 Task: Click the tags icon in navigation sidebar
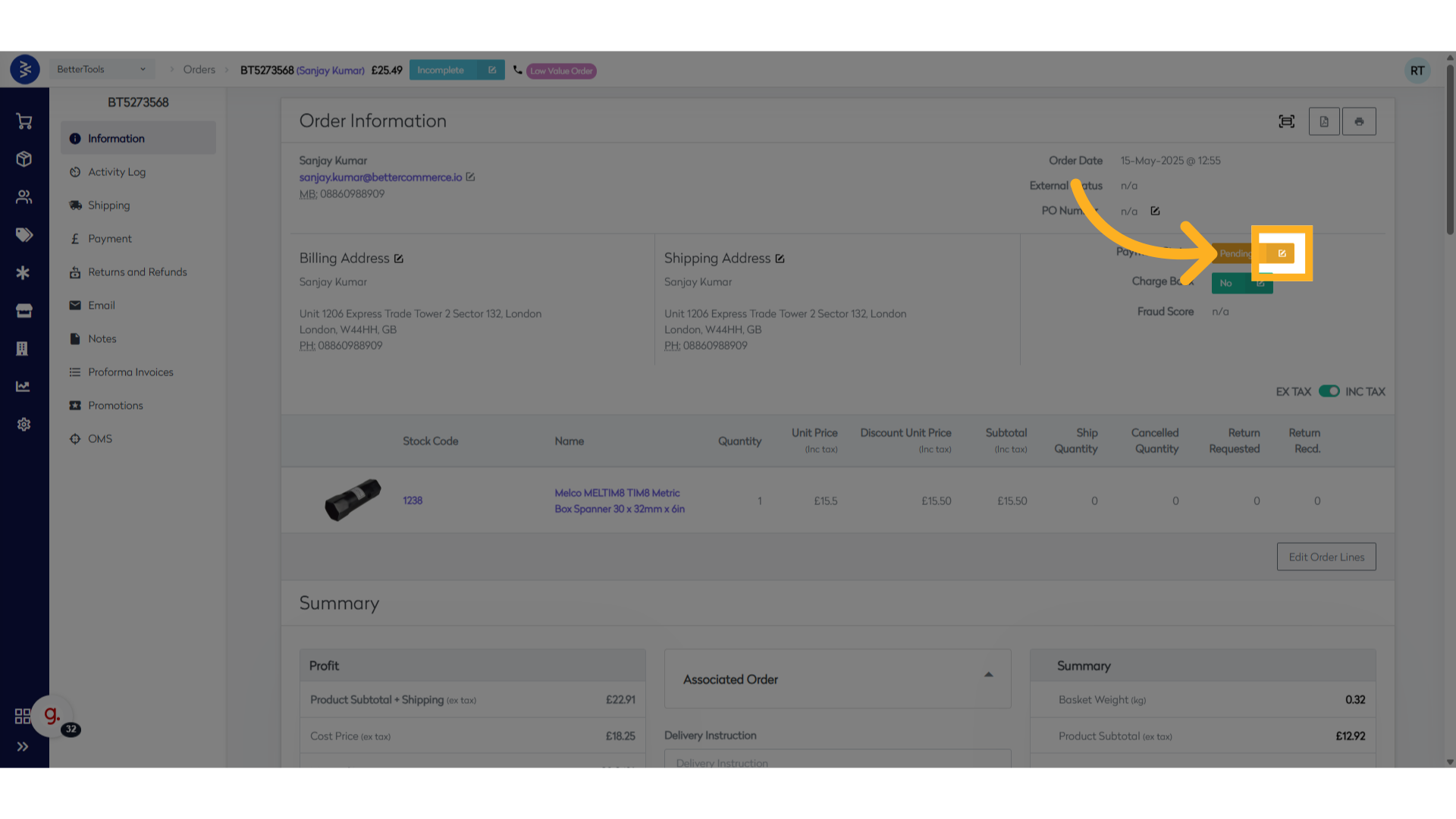24,235
